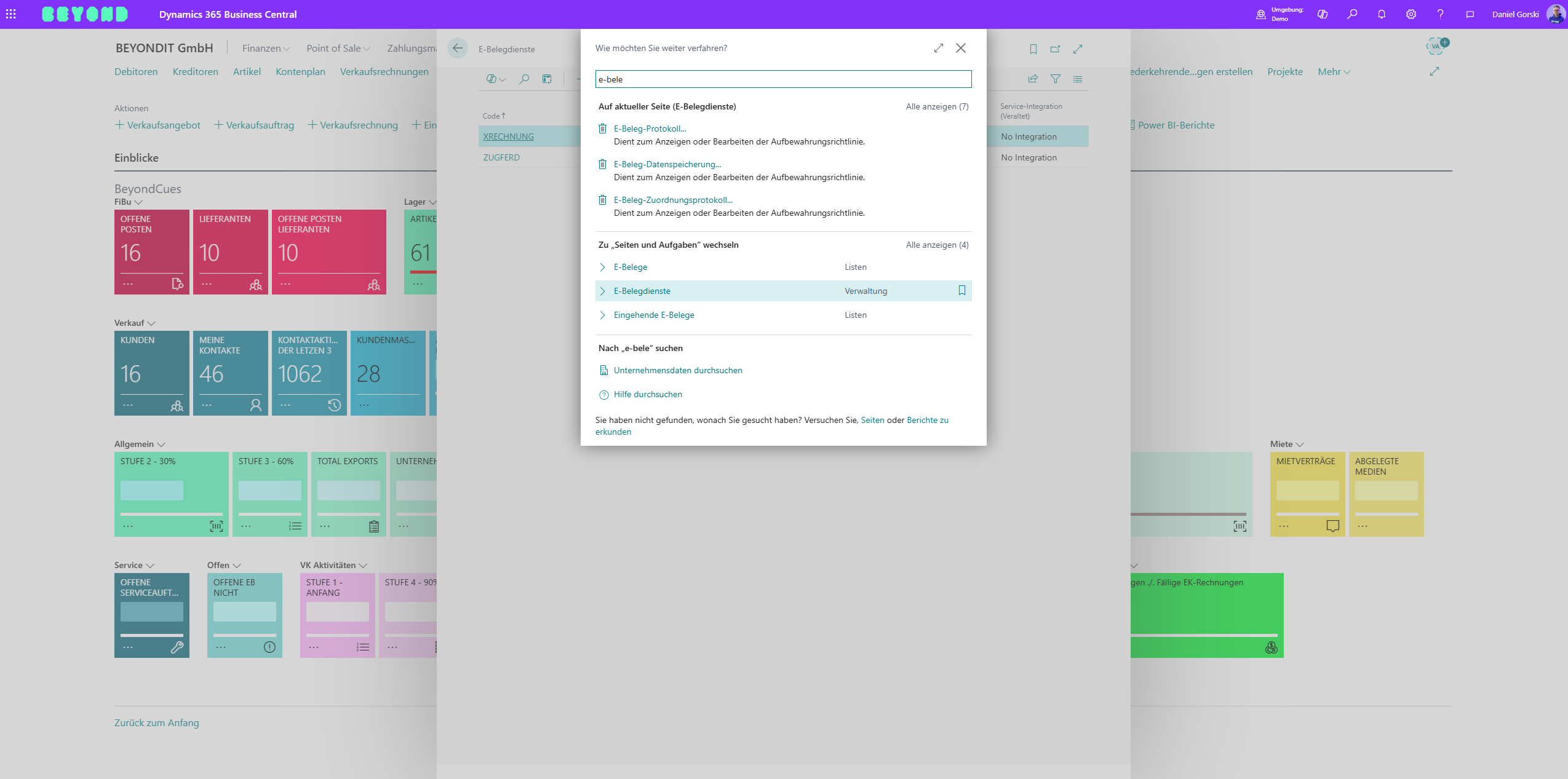Image resolution: width=1568 pixels, height=779 pixels.
Task: Open the Debitoren menu item
Action: pyautogui.click(x=136, y=71)
